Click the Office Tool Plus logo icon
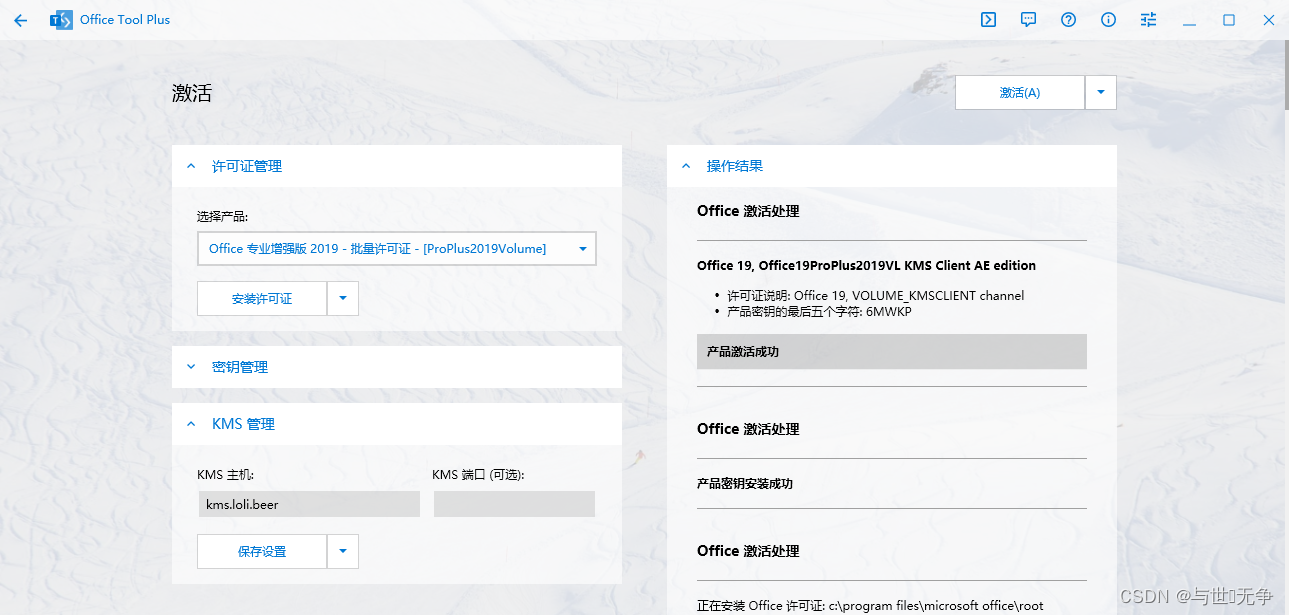Viewport: 1289px width, 615px height. [x=61, y=20]
